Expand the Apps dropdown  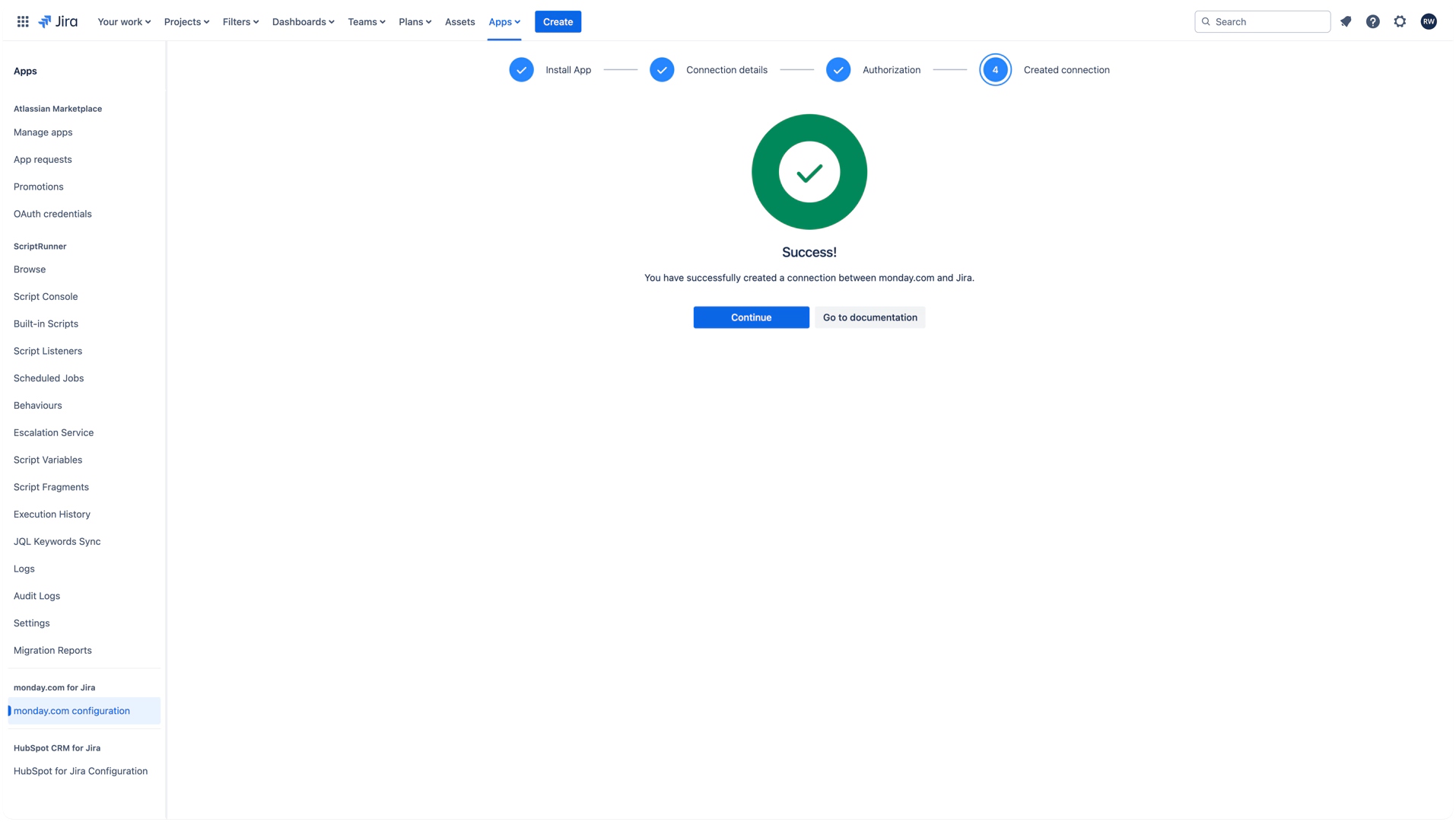tap(504, 21)
